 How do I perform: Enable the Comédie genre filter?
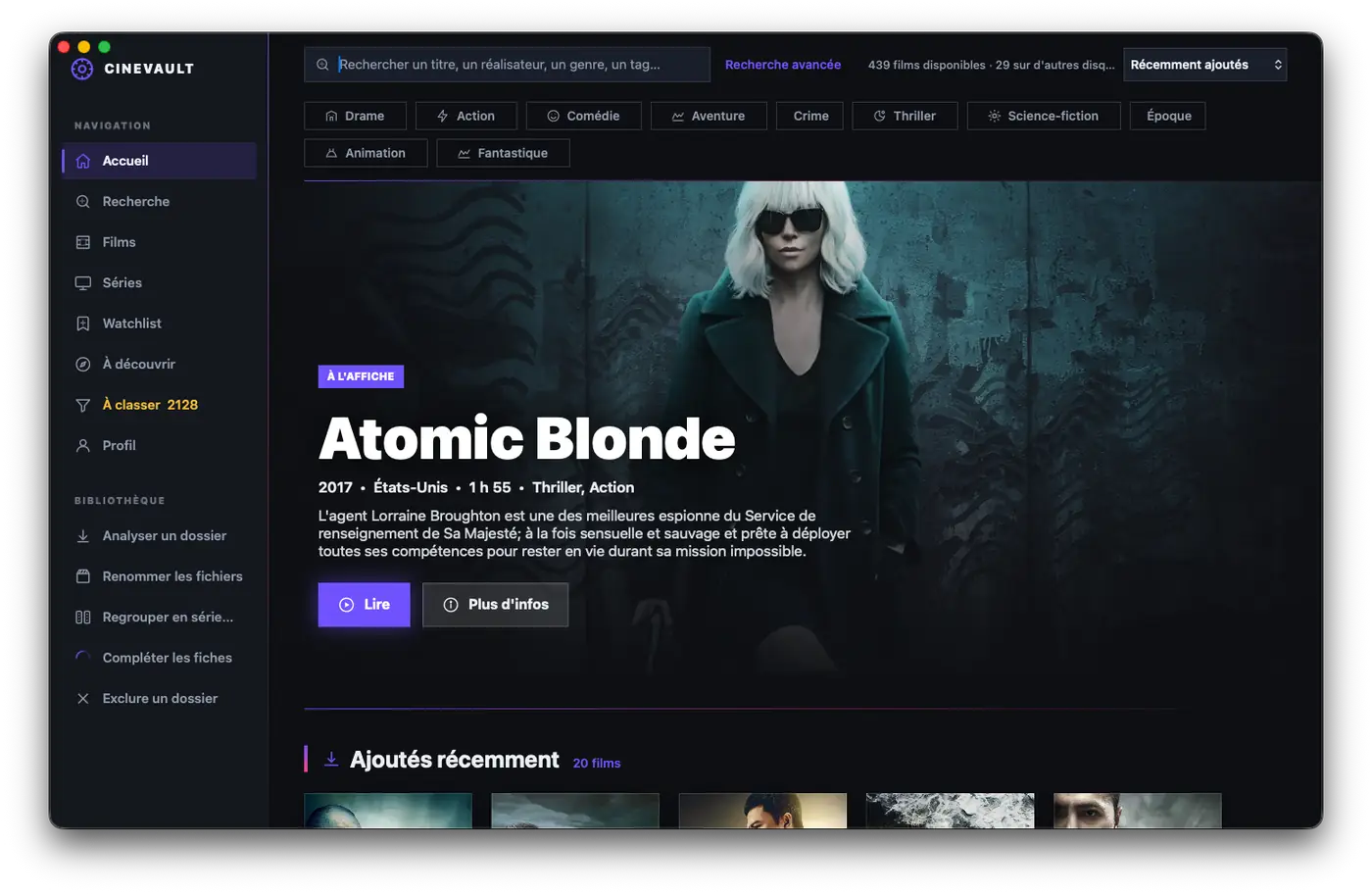click(584, 116)
